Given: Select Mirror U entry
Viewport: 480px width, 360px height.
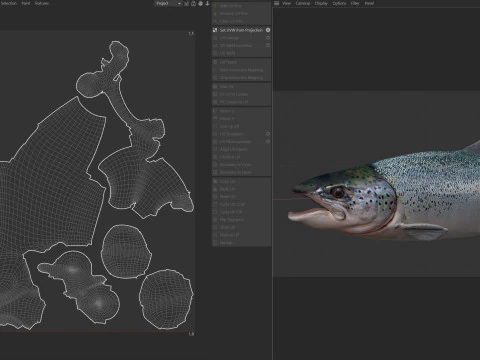Looking at the screenshot, I should pyautogui.click(x=242, y=111).
